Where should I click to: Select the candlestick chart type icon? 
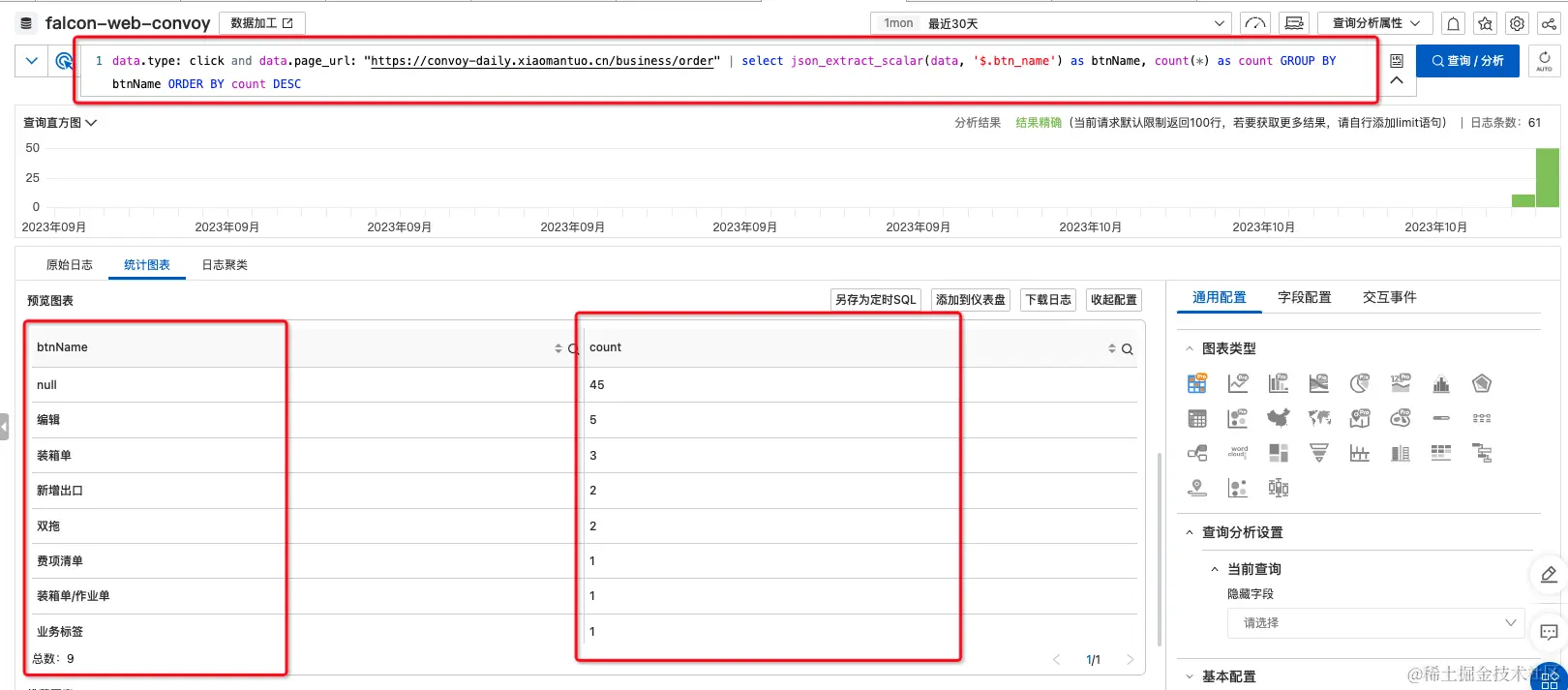[x=1279, y=488]
